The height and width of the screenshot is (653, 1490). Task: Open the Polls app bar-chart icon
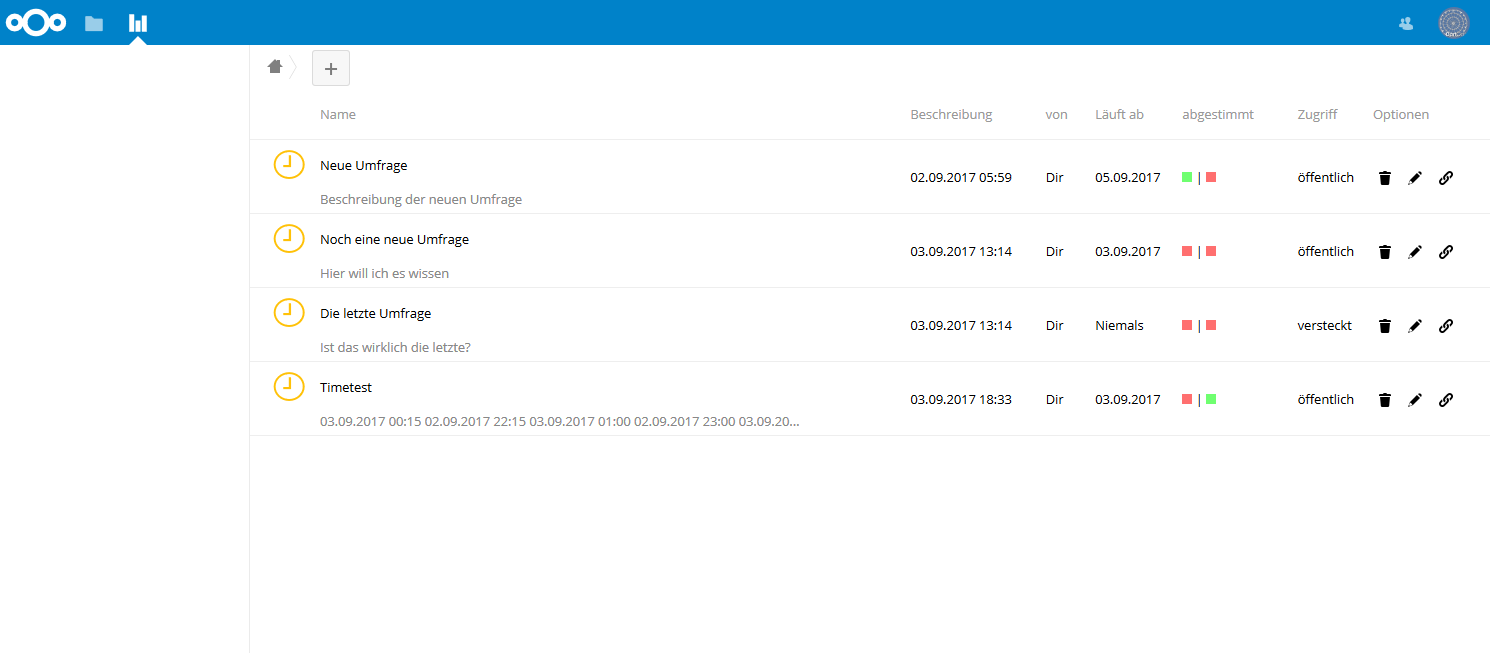138,23
